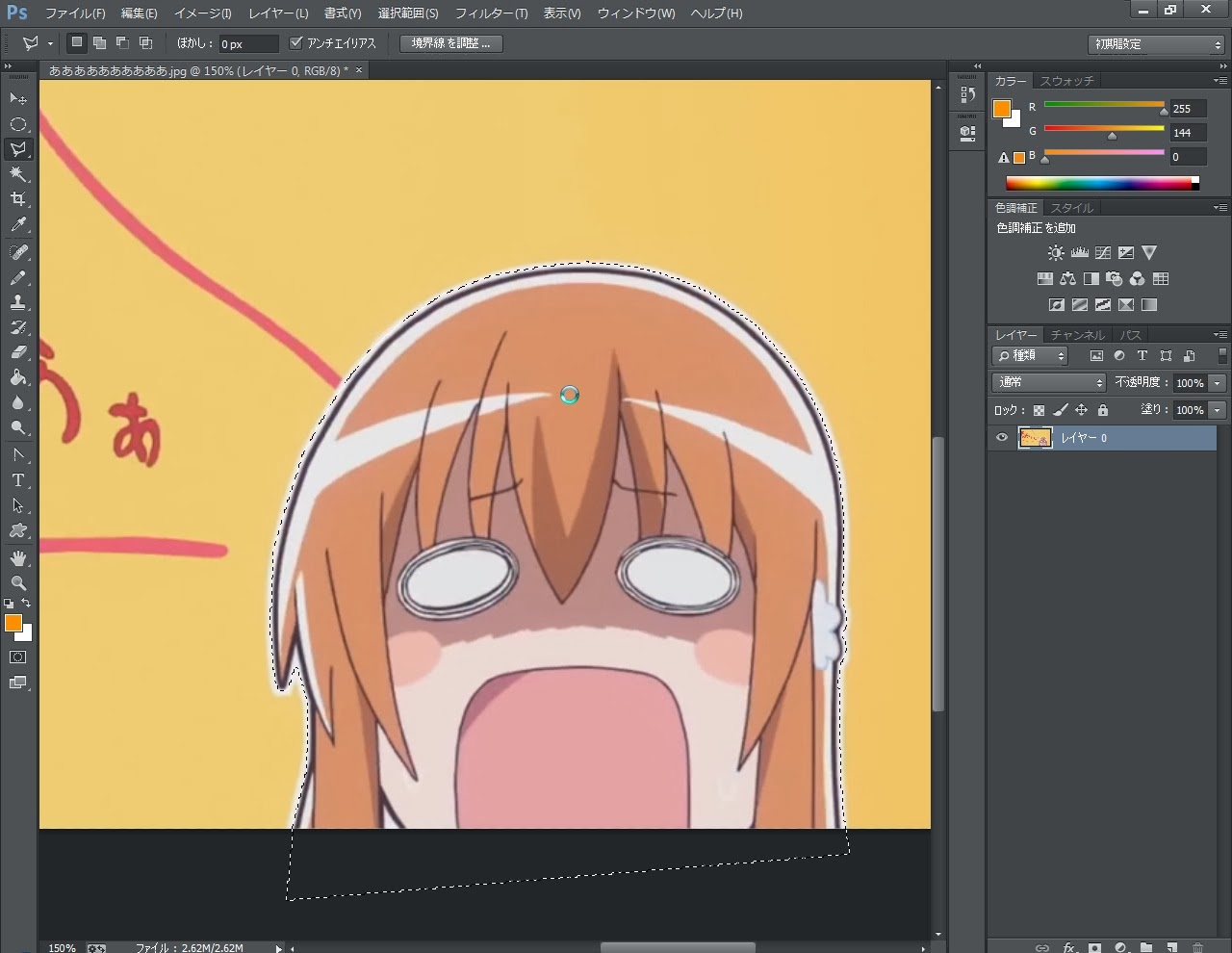
Task: Select the Zoom tool
Action: coord(18,583)
